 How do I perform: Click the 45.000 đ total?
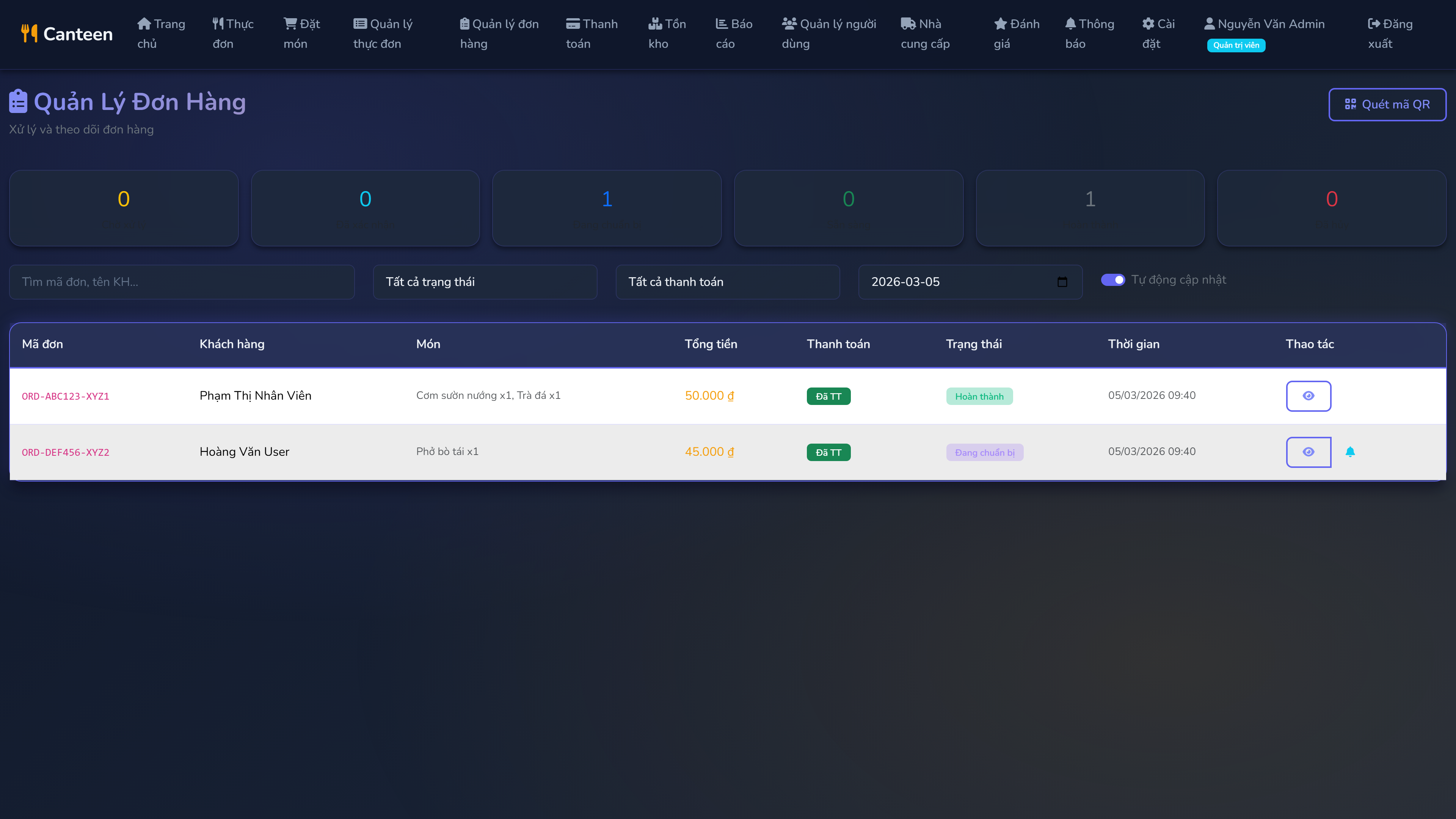pos(709,452)
